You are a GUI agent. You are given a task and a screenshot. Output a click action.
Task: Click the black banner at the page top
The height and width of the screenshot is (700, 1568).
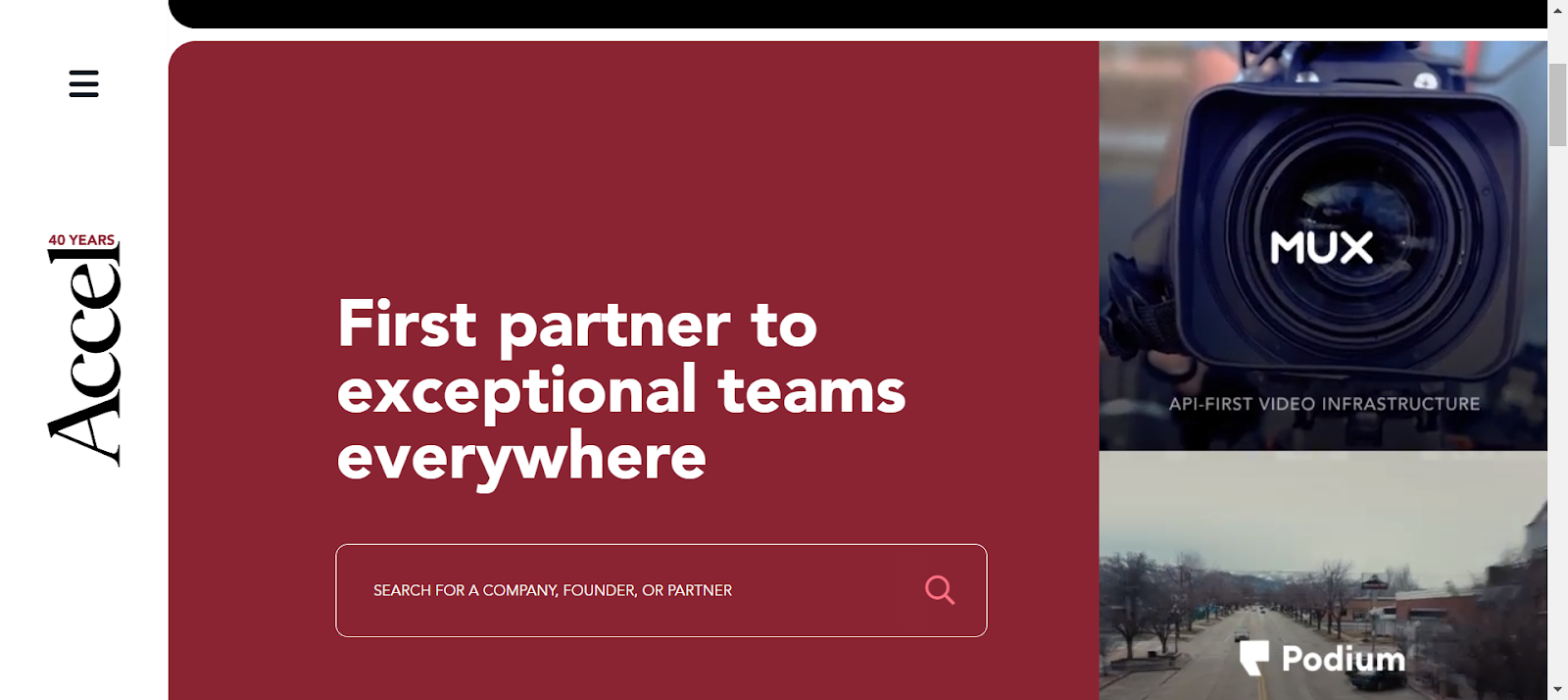click(x=857, y=14)
